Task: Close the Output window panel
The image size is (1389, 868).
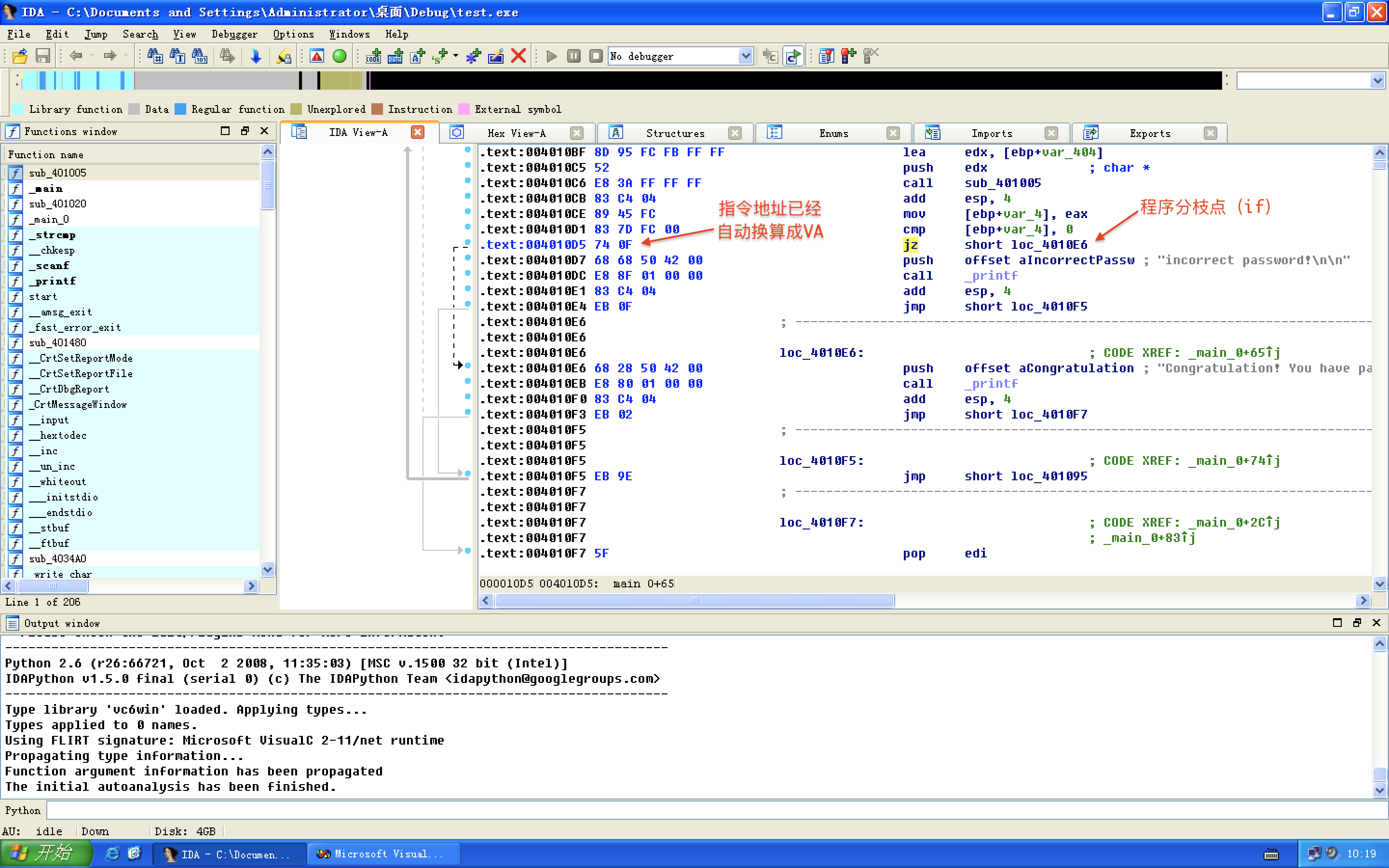Action: point(1376,623)
